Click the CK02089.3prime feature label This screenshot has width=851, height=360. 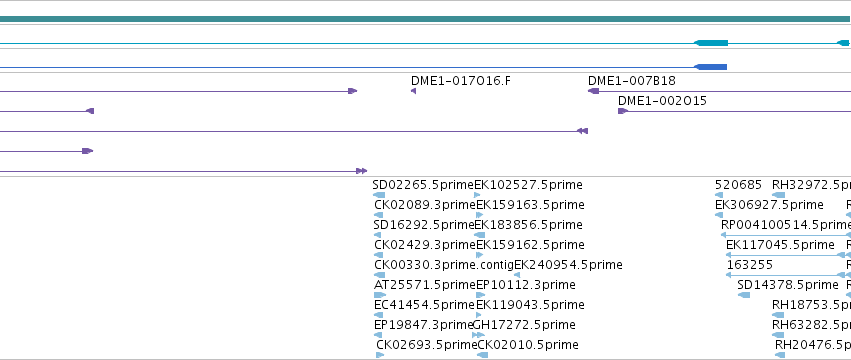tap(425, 205)
